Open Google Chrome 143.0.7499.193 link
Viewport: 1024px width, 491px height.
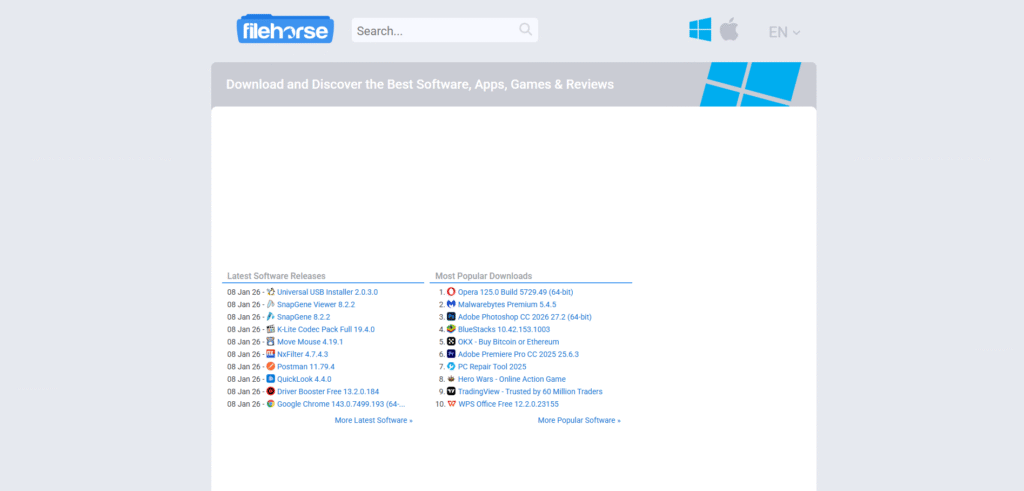point(341,404)
